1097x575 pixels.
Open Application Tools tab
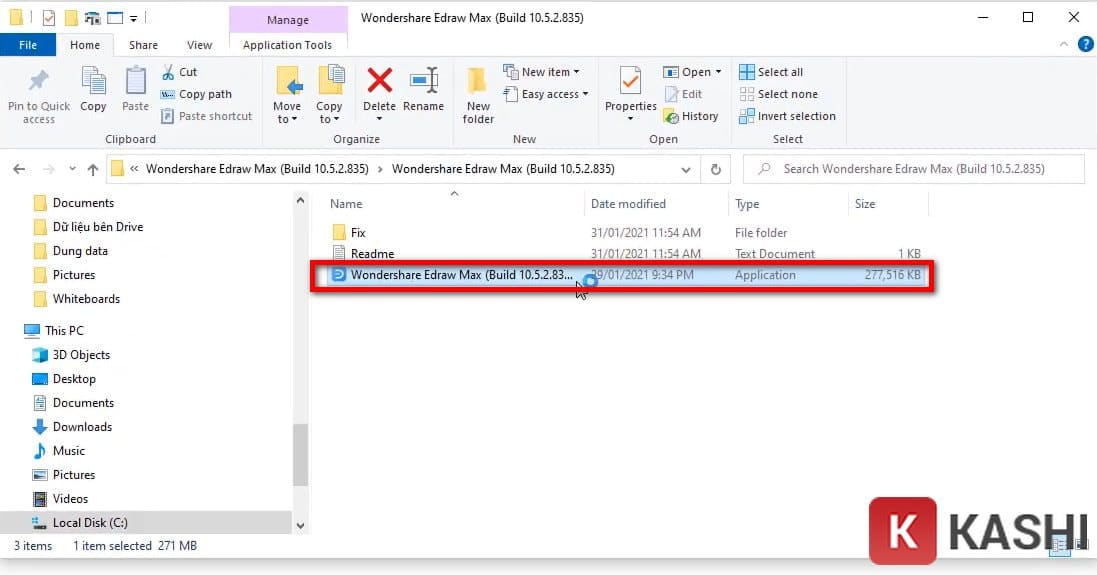pyautogui.click(x=288, y=45)
